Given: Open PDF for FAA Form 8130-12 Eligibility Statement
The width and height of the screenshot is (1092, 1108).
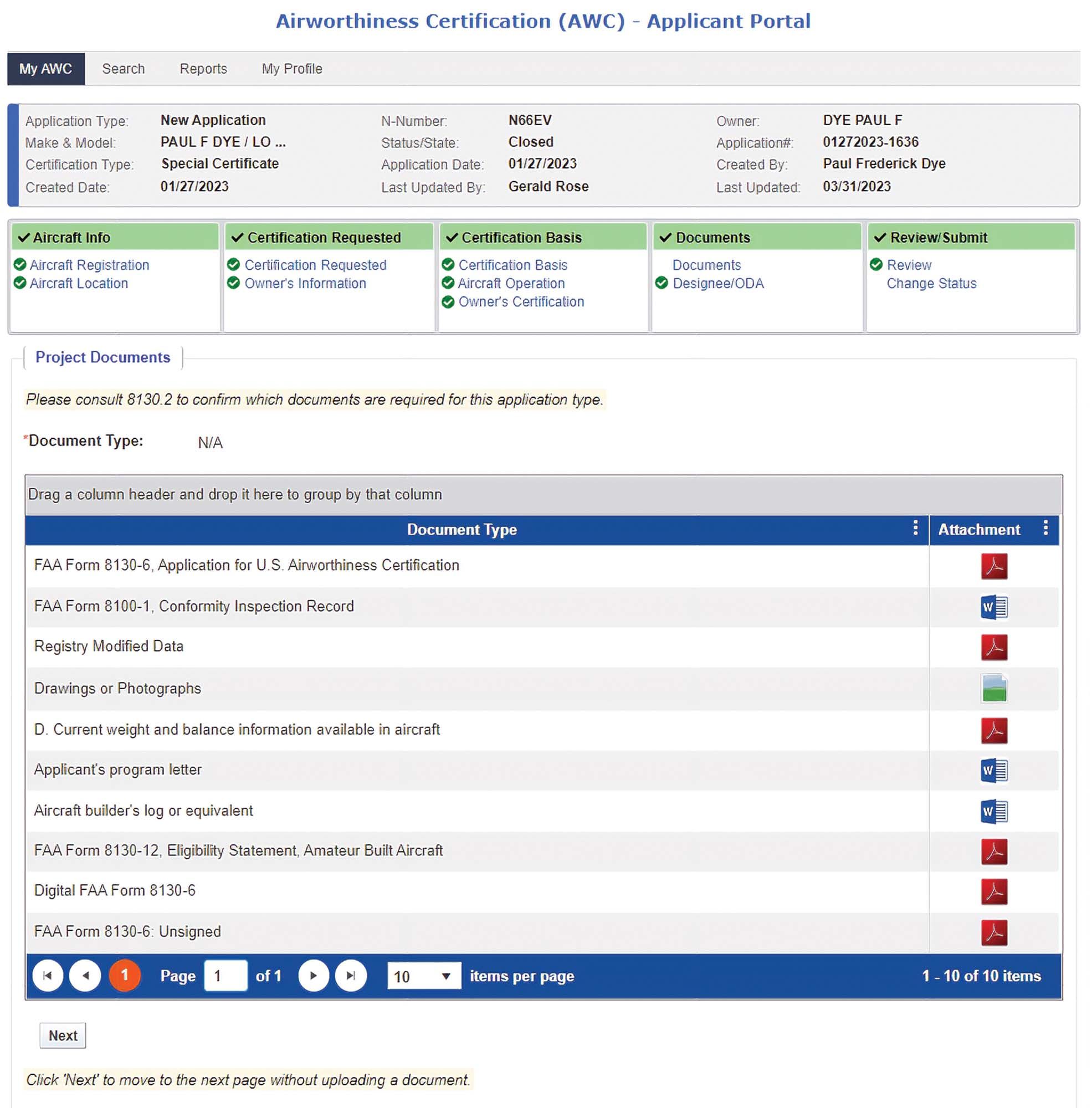Looking at the screenshot, I should (994, 851).
